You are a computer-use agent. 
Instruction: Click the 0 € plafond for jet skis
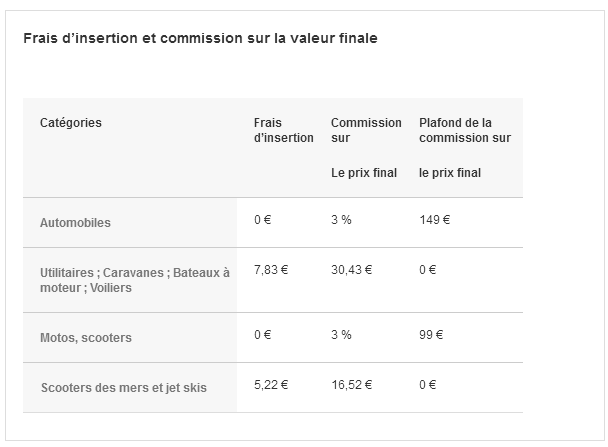427,385
